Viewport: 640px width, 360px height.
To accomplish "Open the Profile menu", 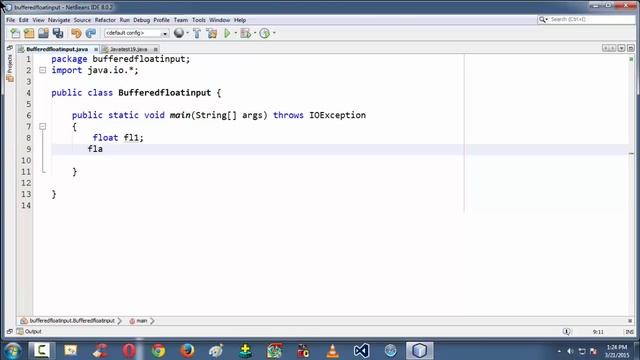I will pyautogui.click(x=162, y=20).
